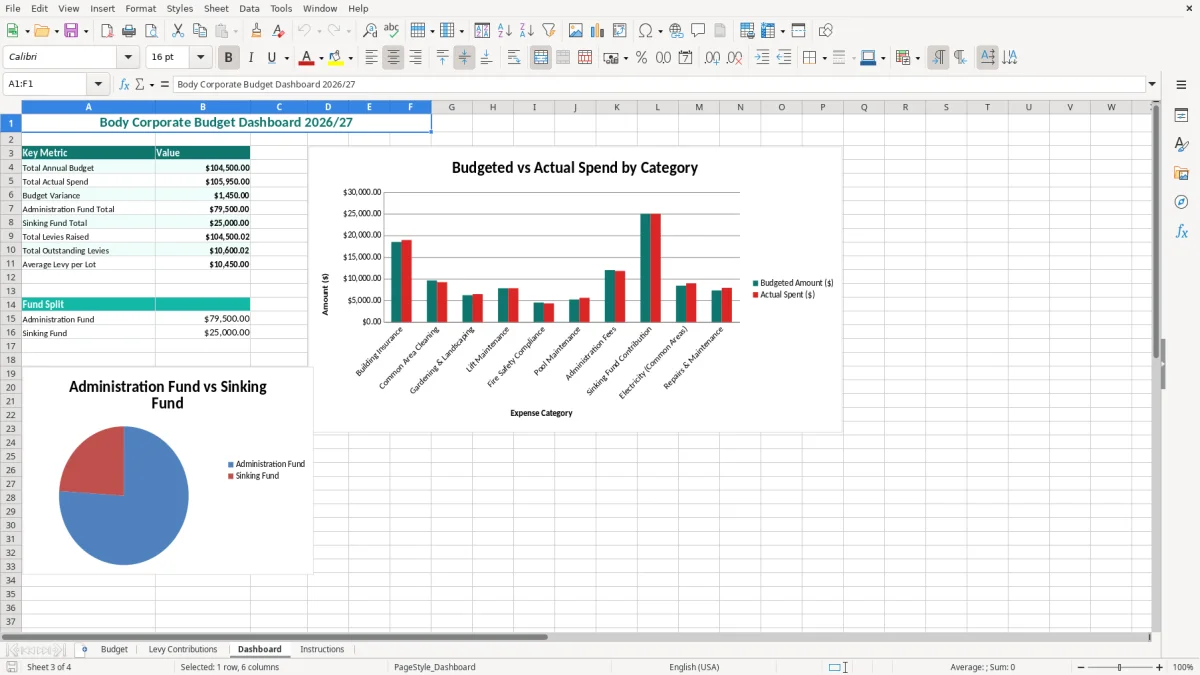Open the Functions sidebar deck
Viewport: 1200px width, 675px height.
[1181, 231]
